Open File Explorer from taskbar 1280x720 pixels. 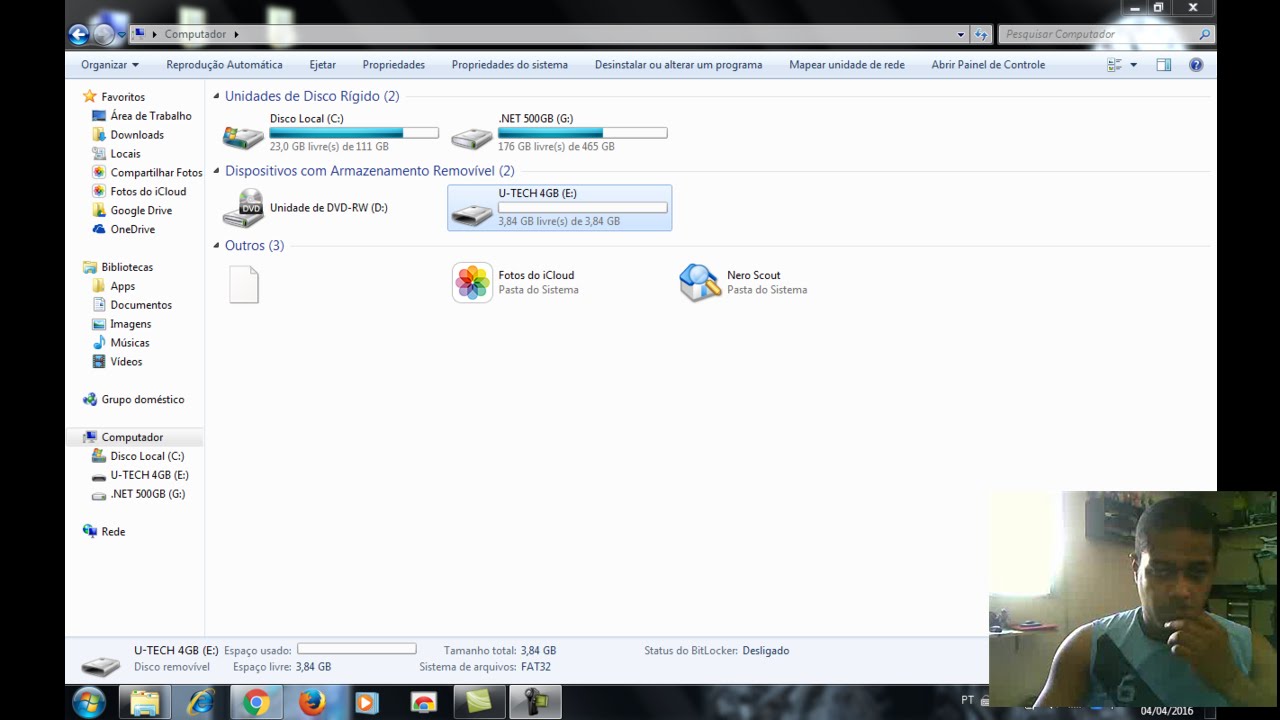coord(145,703)
